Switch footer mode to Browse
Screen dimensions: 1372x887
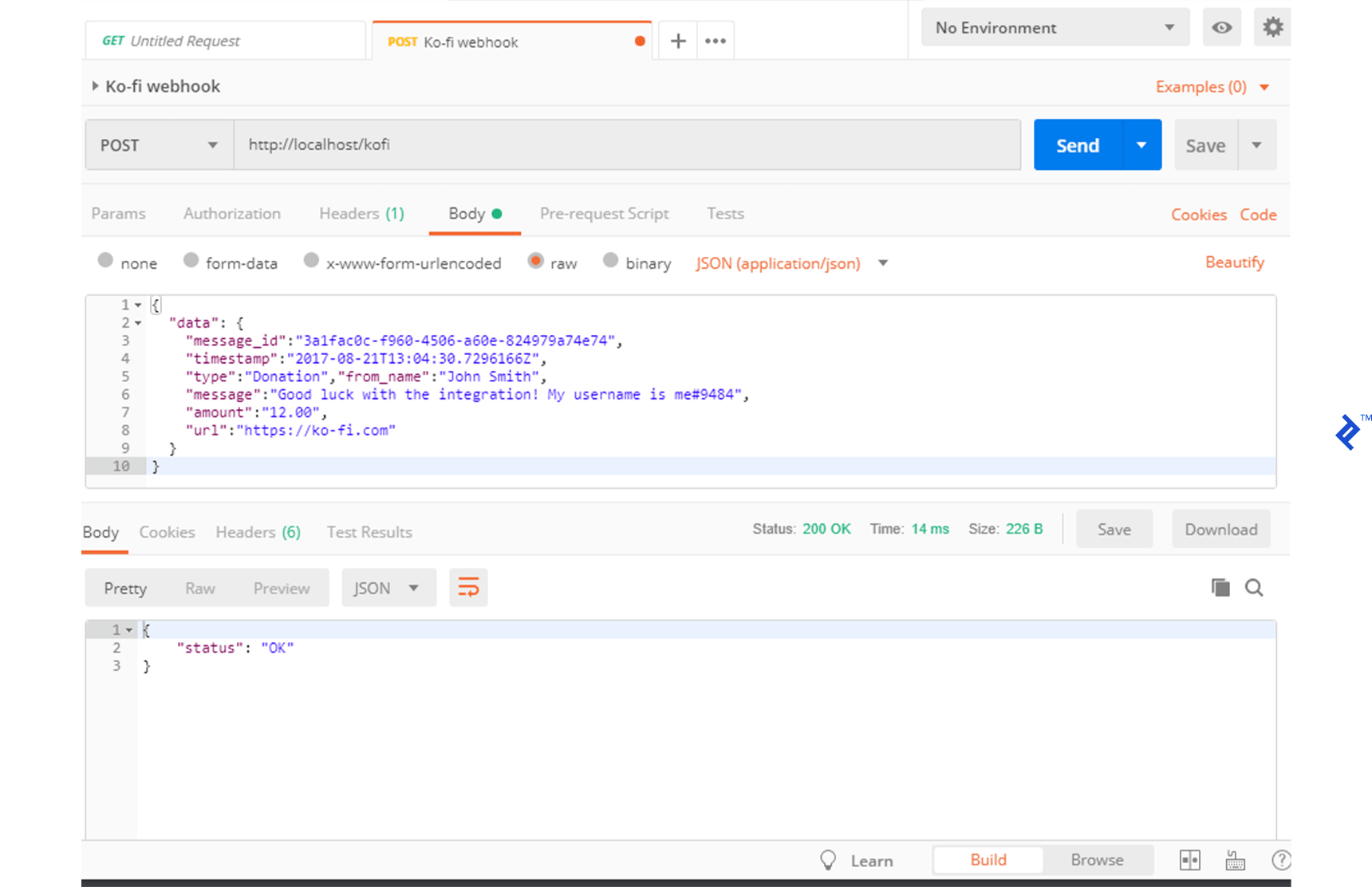click(x=1097, y=860)
